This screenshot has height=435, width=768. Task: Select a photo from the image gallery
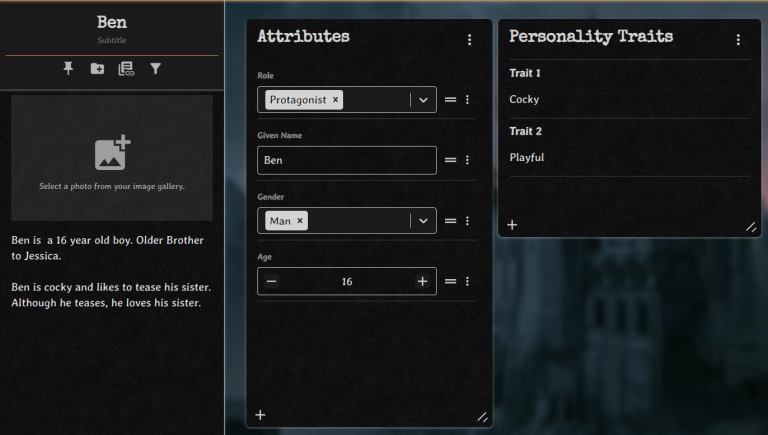point(112,157)
